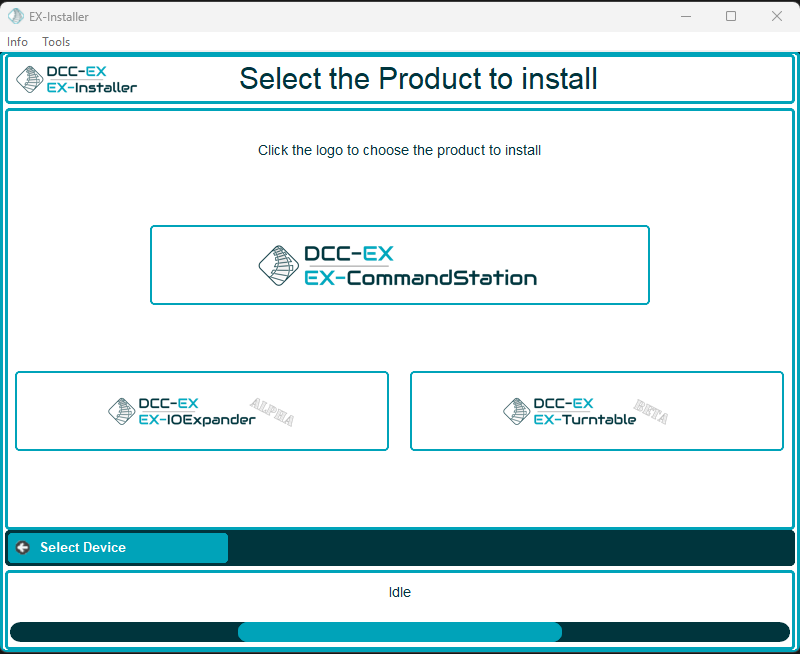Viewport: 800px width, 654px height.
Task: Maximize the EX-Installer window
Action: click(x=731, y=16)
